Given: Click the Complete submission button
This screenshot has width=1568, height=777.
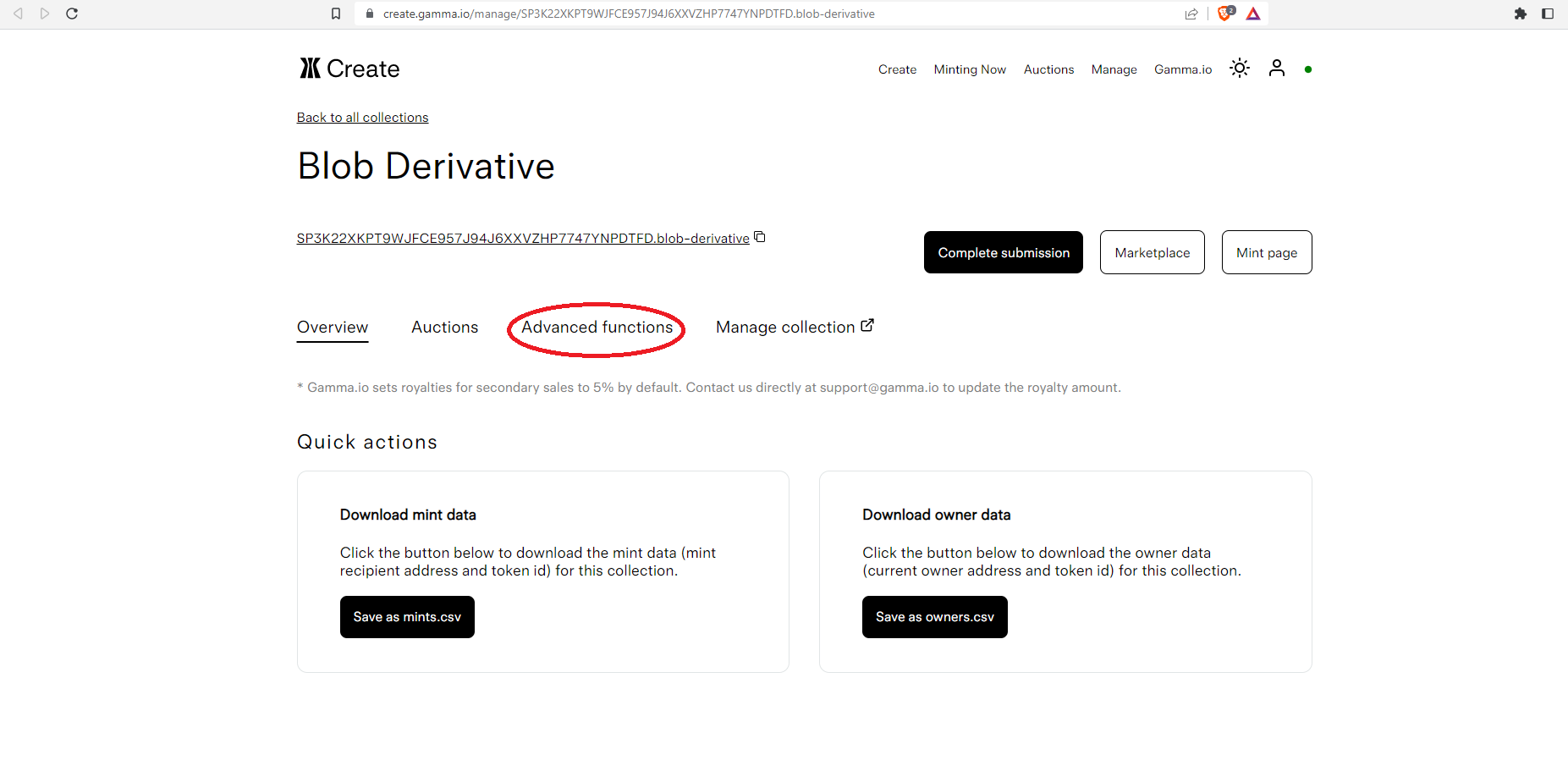Looking at the screenshot, I should tap(1004, 252).
